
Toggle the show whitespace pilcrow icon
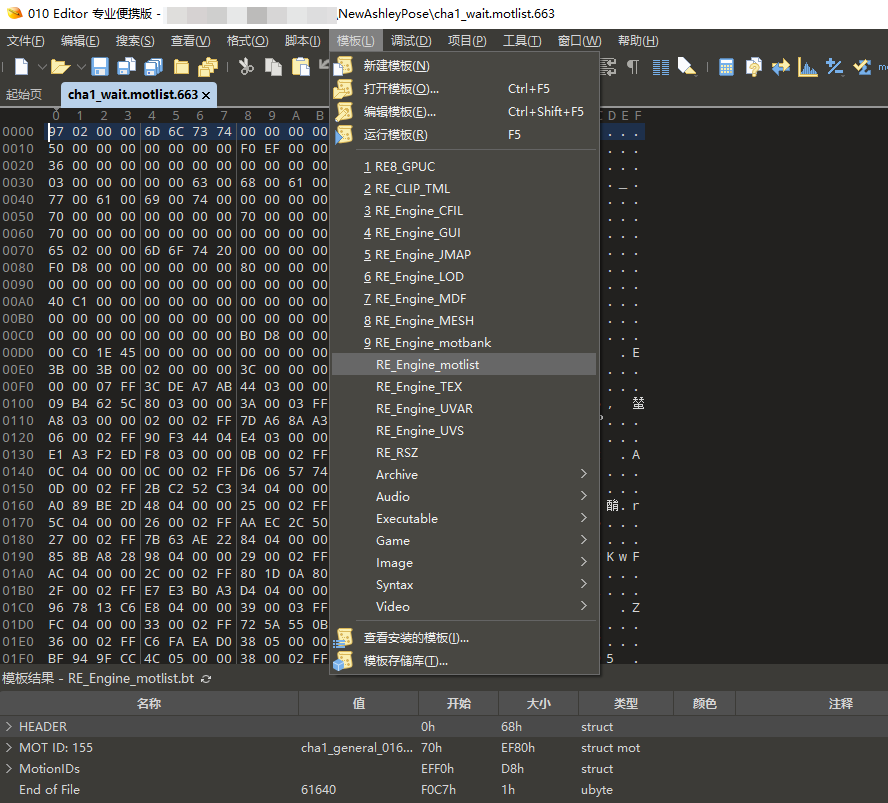[x=633, y=67]
